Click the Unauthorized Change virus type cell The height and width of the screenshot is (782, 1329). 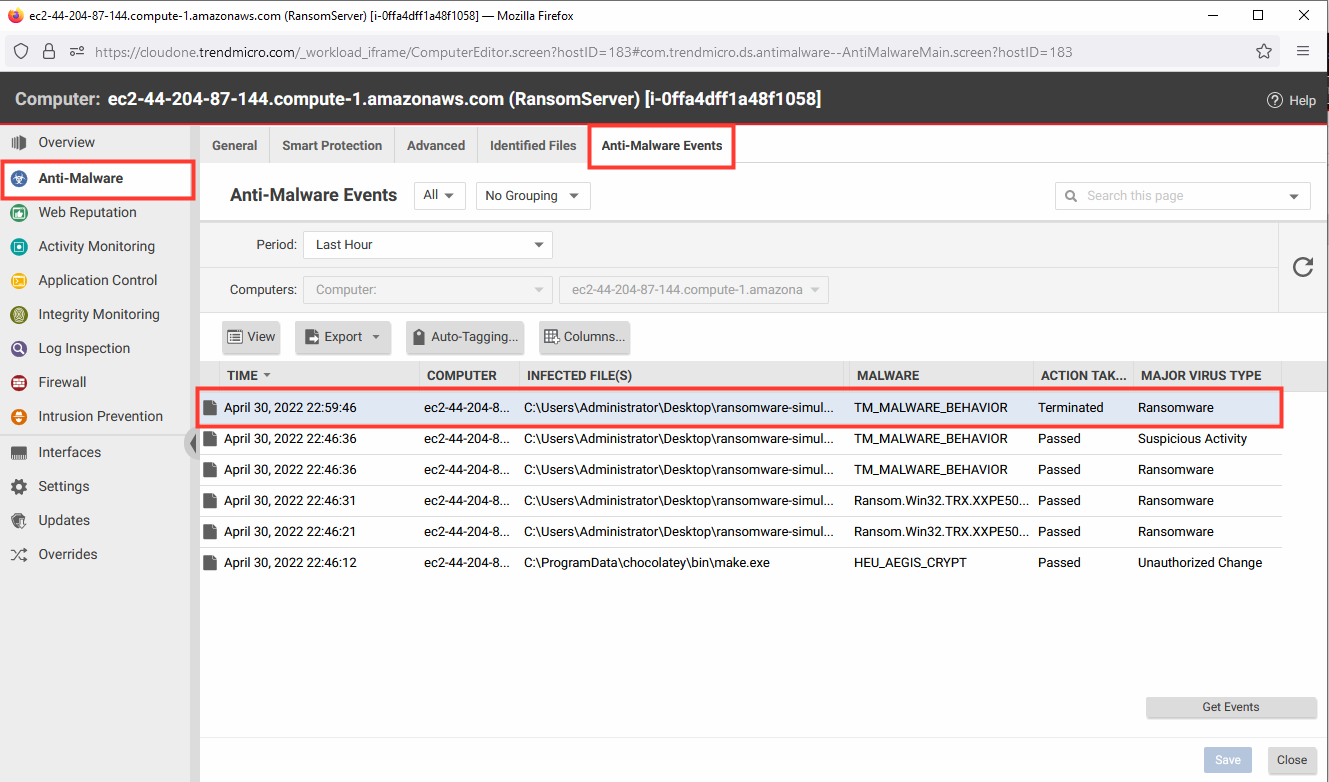pos(1200,563)
